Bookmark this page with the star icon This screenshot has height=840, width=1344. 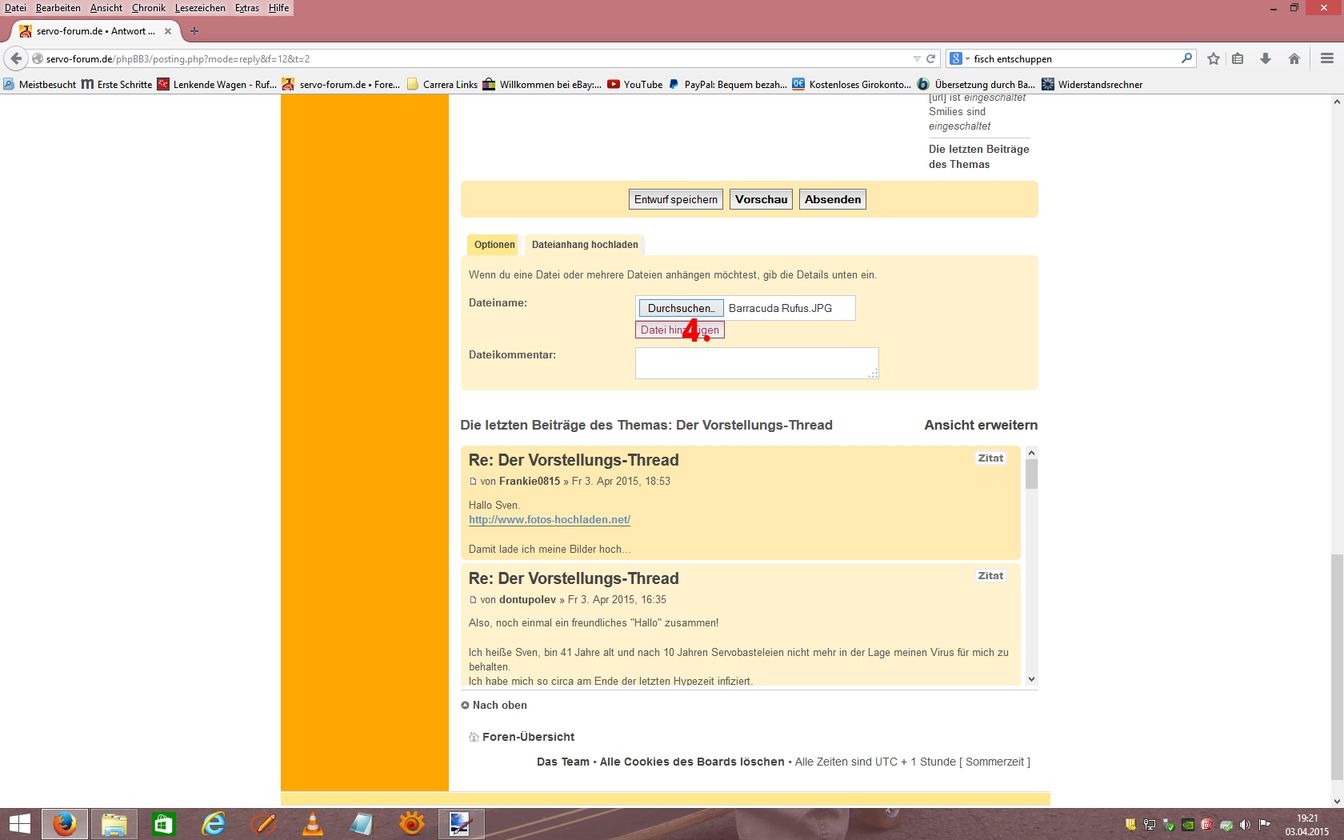[x=1213, y=59]
